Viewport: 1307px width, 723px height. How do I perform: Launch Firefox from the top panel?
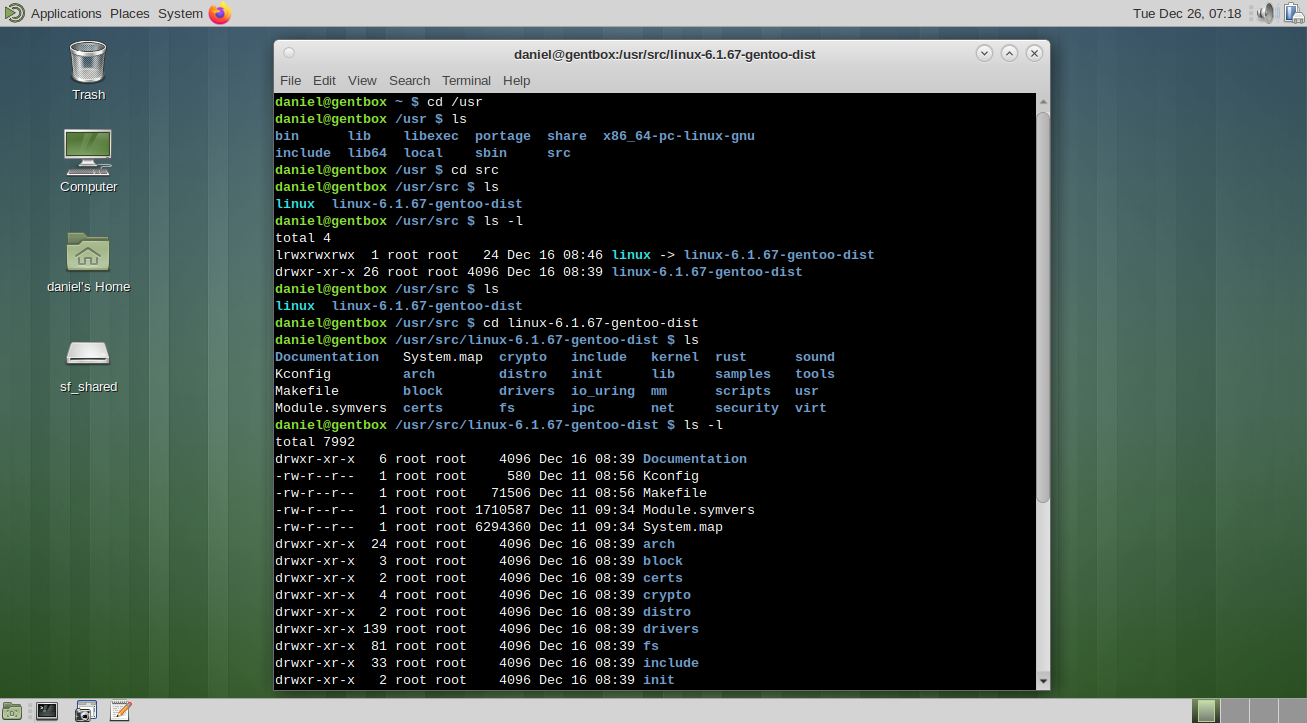[x=220, y=13]
